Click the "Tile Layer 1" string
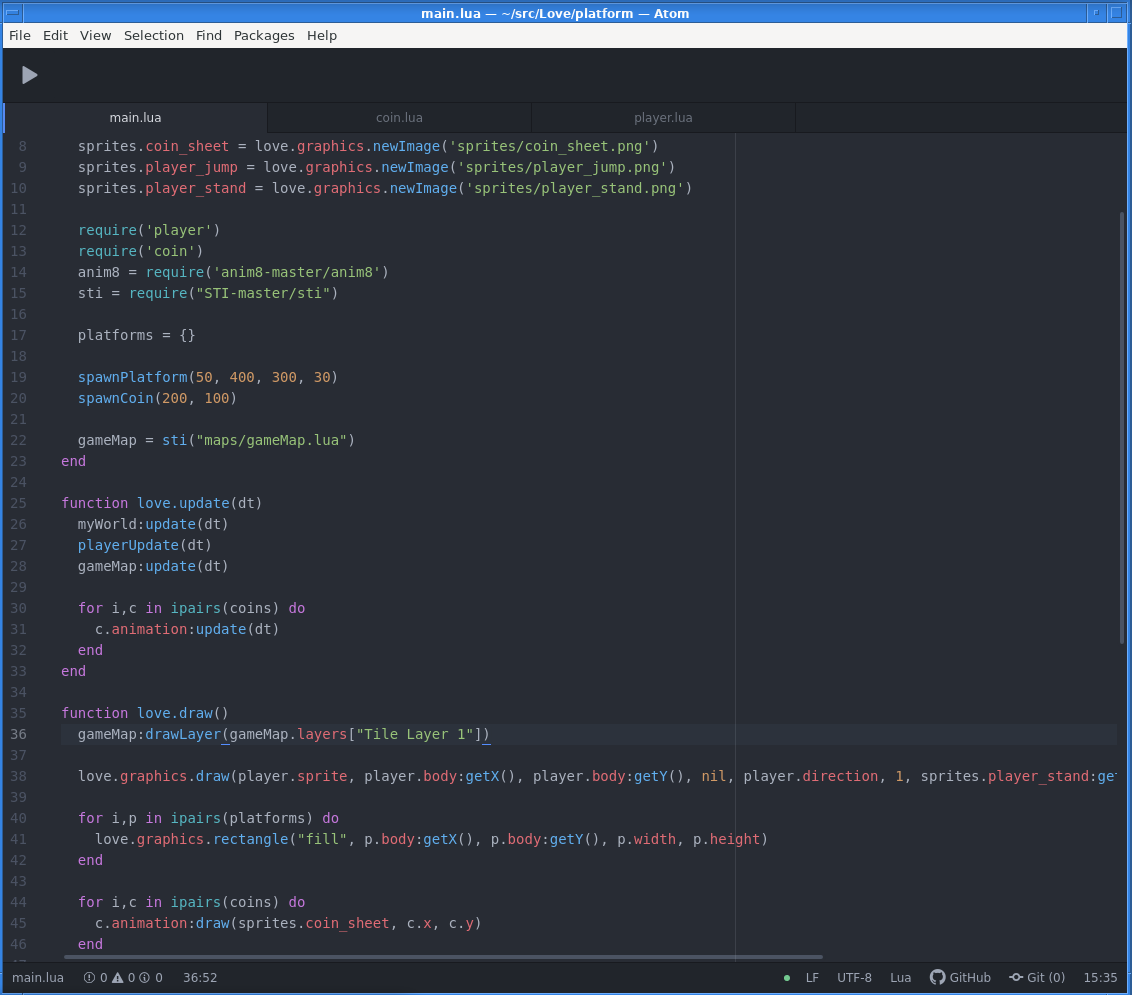This screenshot has width=1132, height=995. click(414, 734)
